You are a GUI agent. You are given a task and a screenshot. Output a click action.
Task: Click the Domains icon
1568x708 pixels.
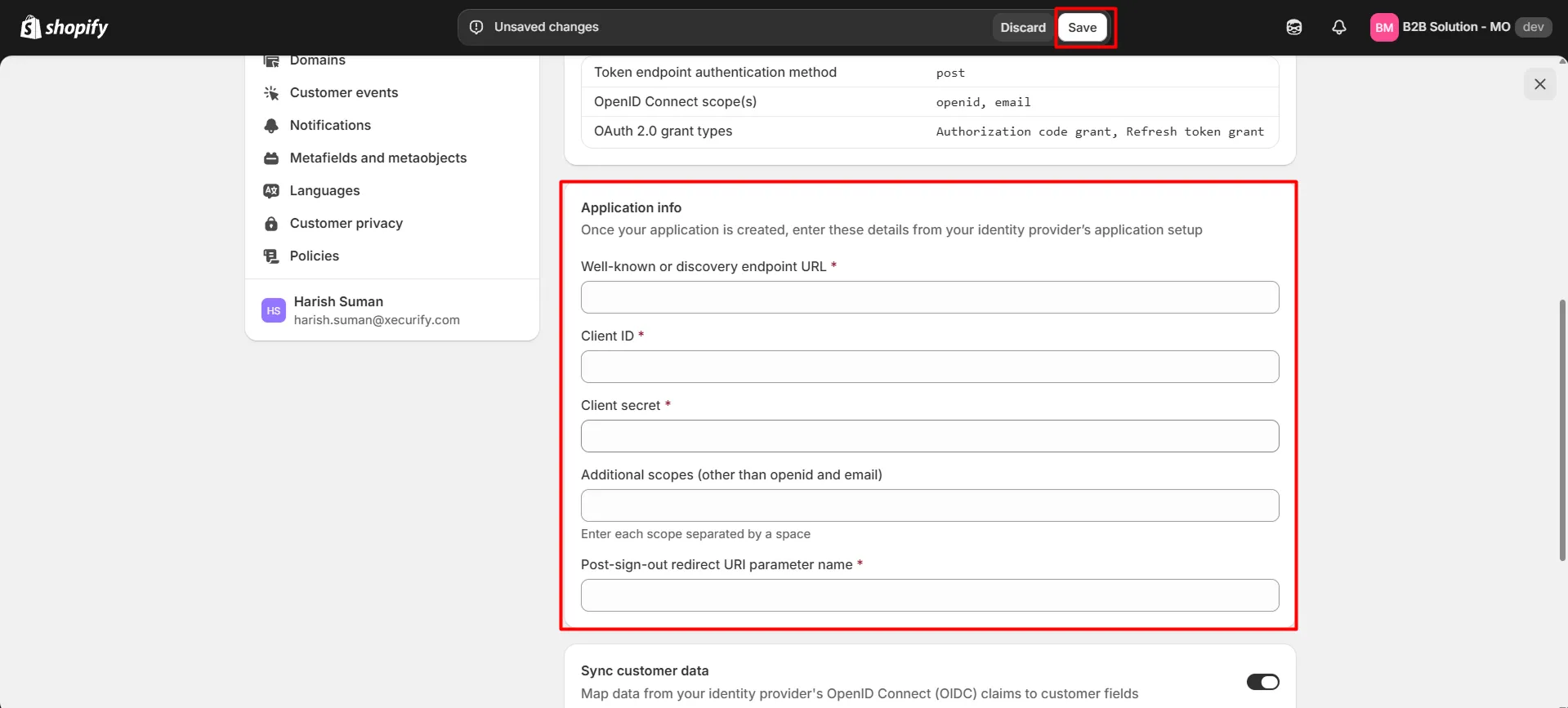[271, 61]
